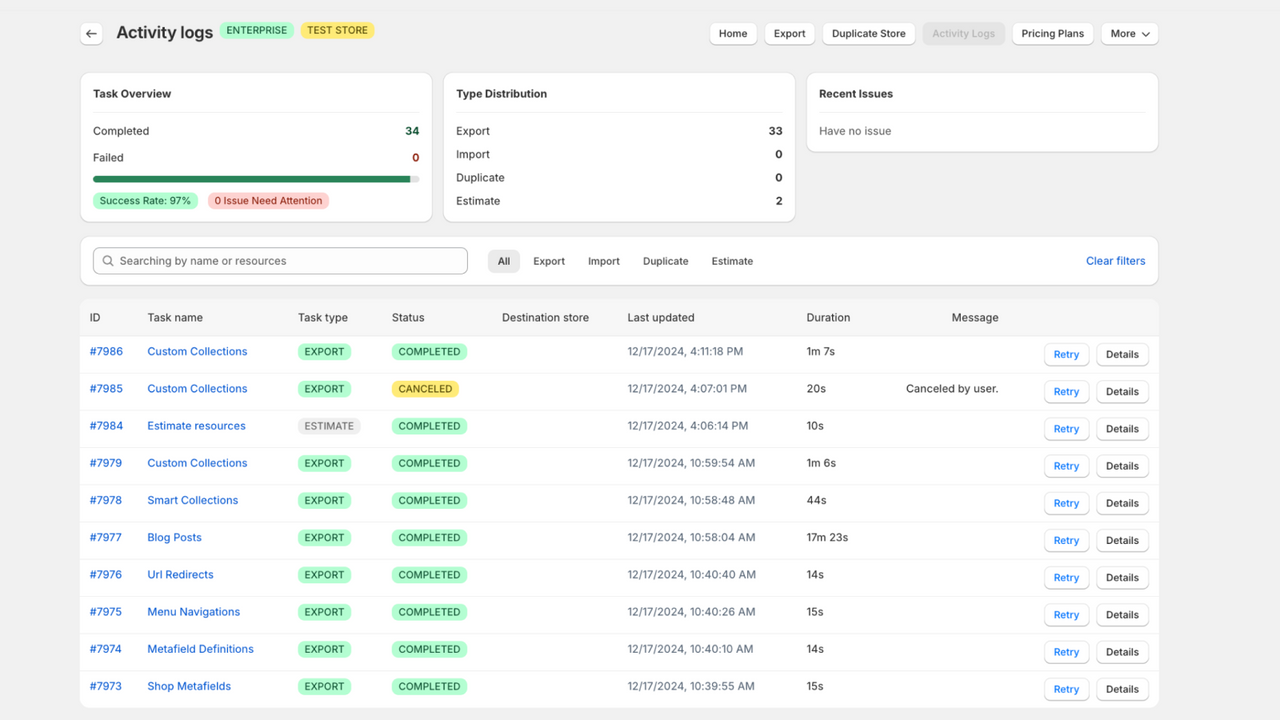View Details for task #7979
1280x720 pixels.
[x=1122, y=466]
